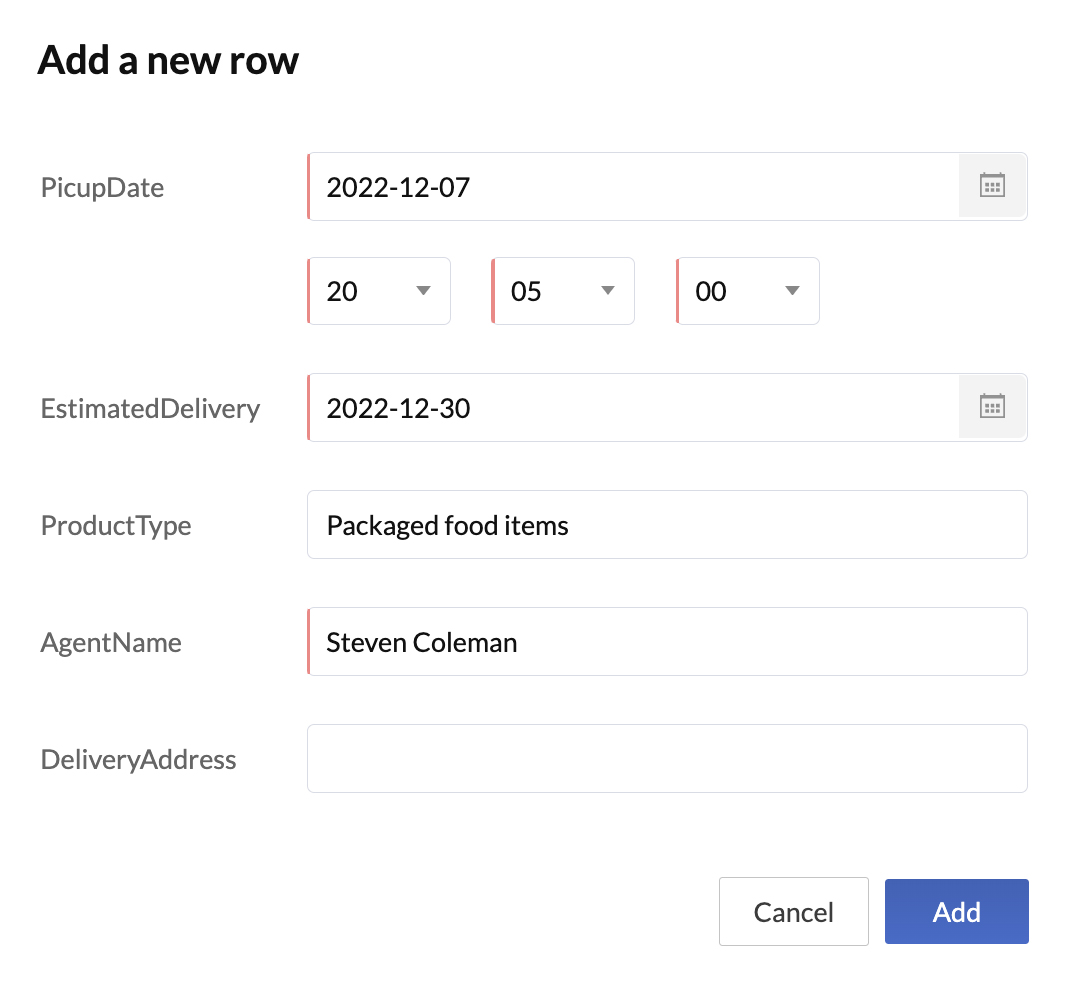Expand the minutes dropdown showing 05

tap(562, 291)
